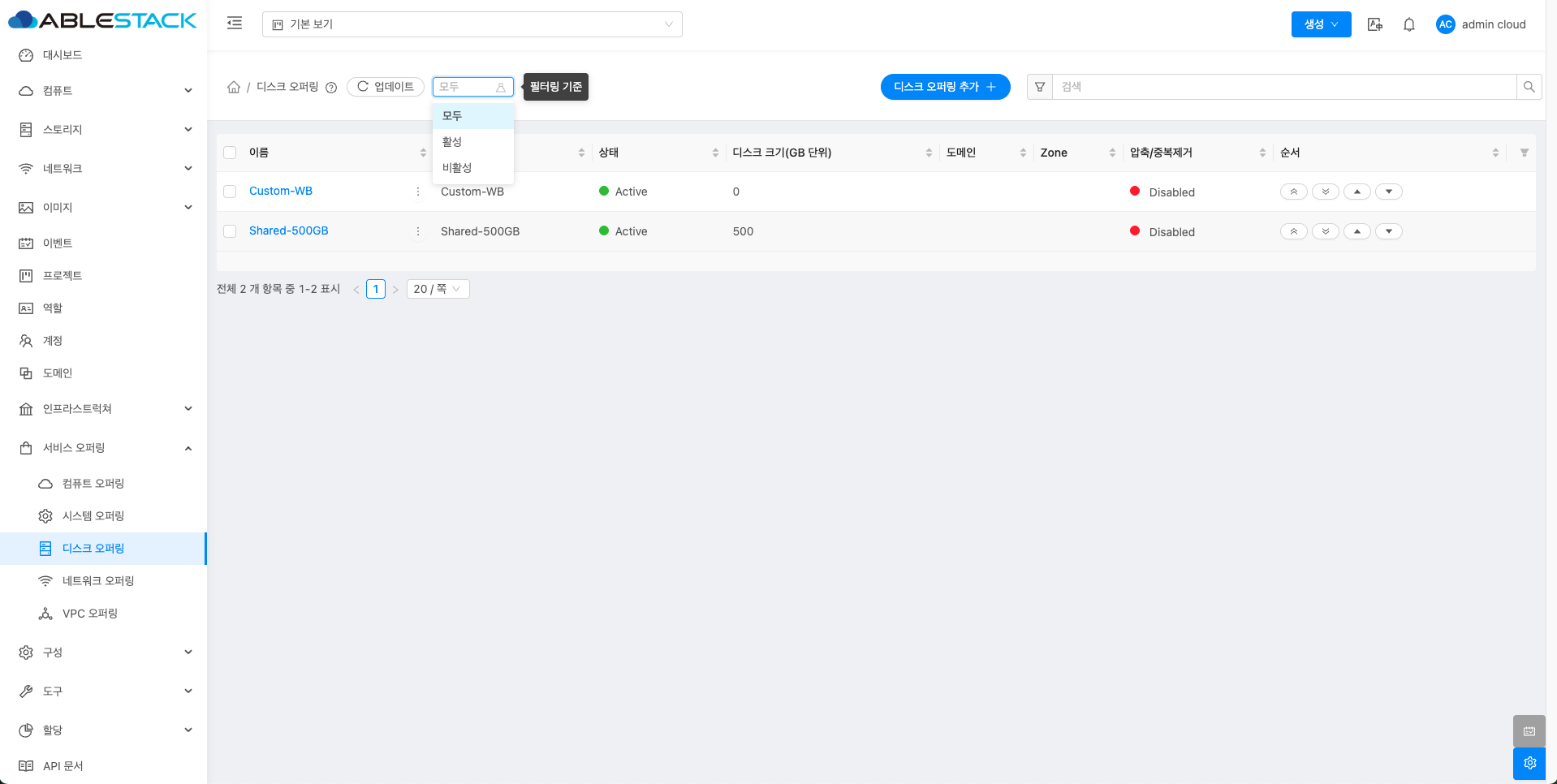This screenshot has height=784, width=1557.
Task: Click the search magnifier icon
Action: pyautogui.click(x=1529, y=87)
